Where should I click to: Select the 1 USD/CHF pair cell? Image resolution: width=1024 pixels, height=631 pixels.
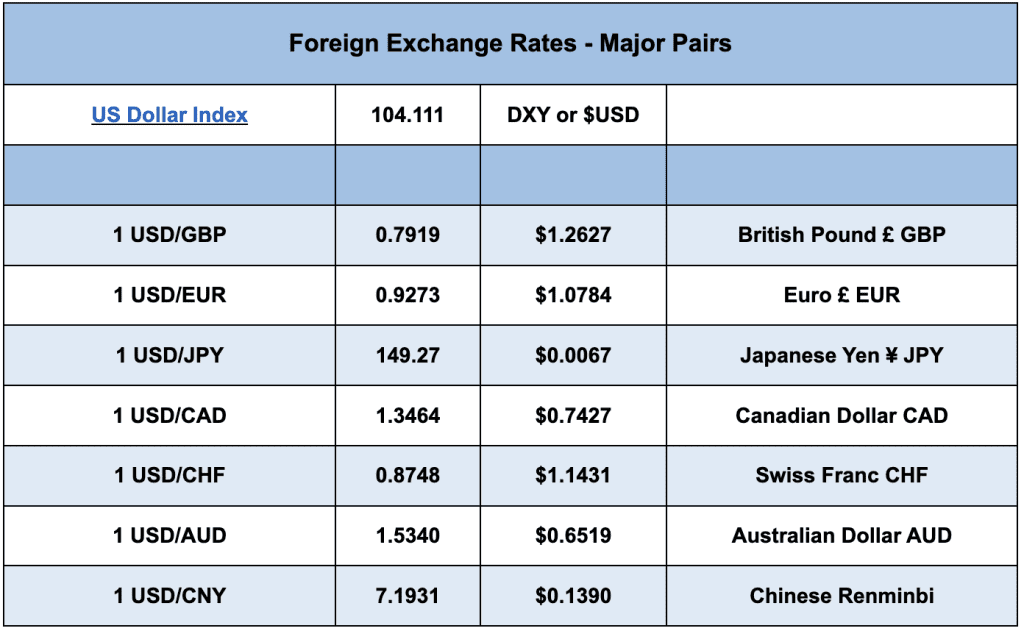point(170,475)
